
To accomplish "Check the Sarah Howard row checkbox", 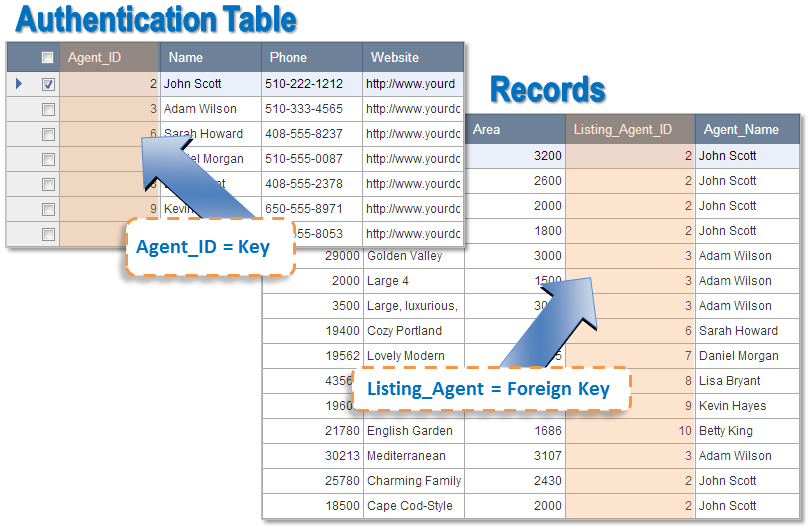I will coord(48,134).
